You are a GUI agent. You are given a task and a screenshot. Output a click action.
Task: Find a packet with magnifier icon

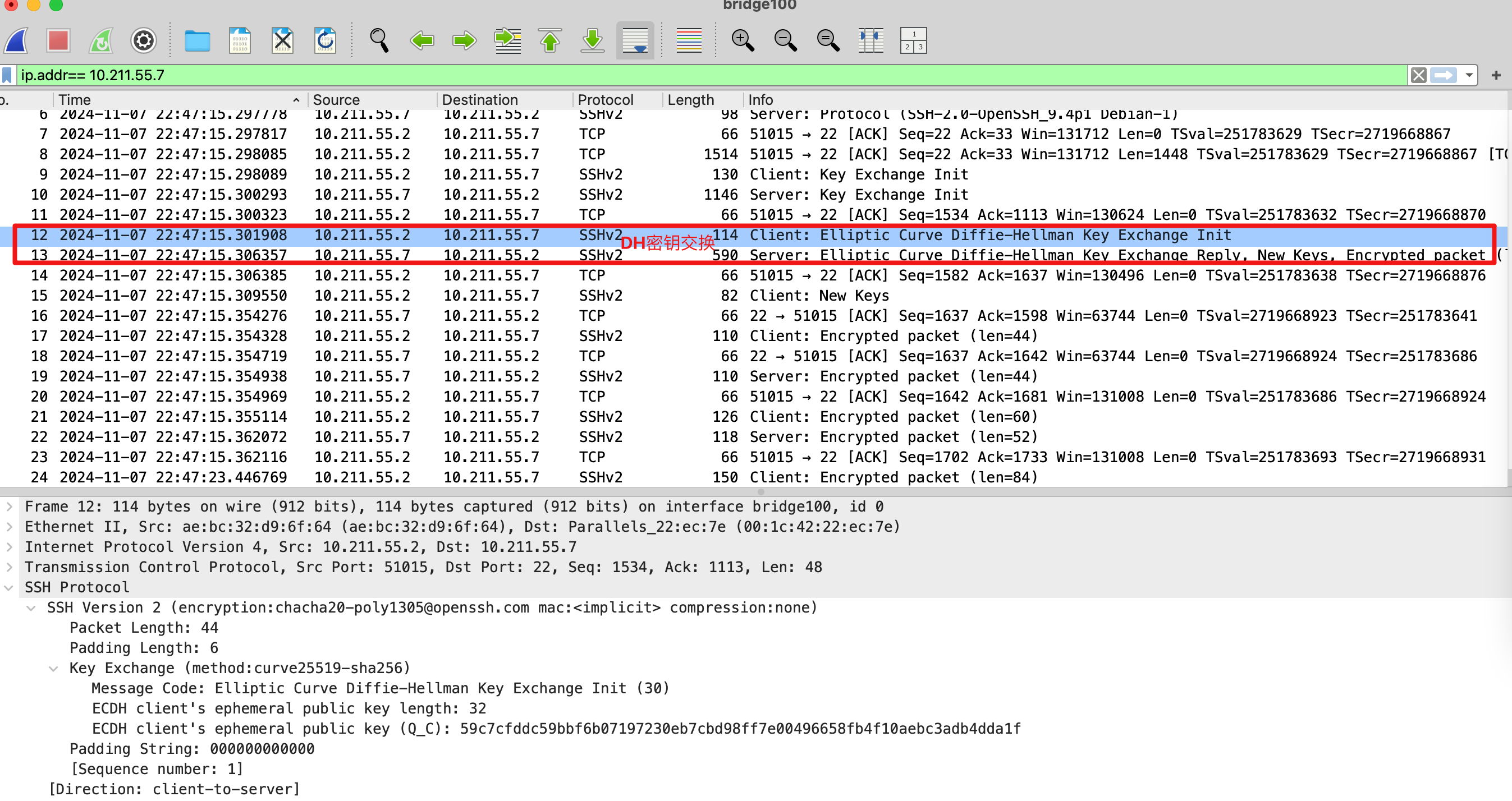coord(379,40)
